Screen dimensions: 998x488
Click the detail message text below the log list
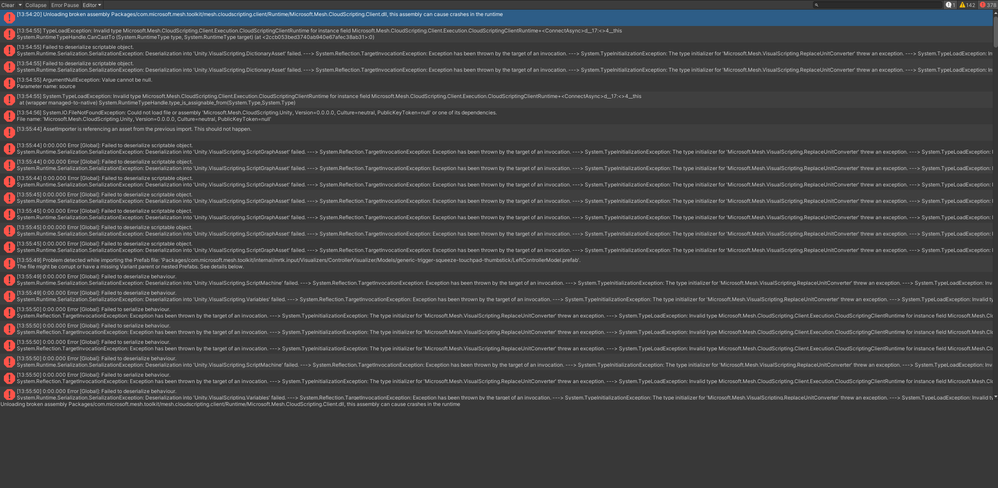tap(230, 404)
